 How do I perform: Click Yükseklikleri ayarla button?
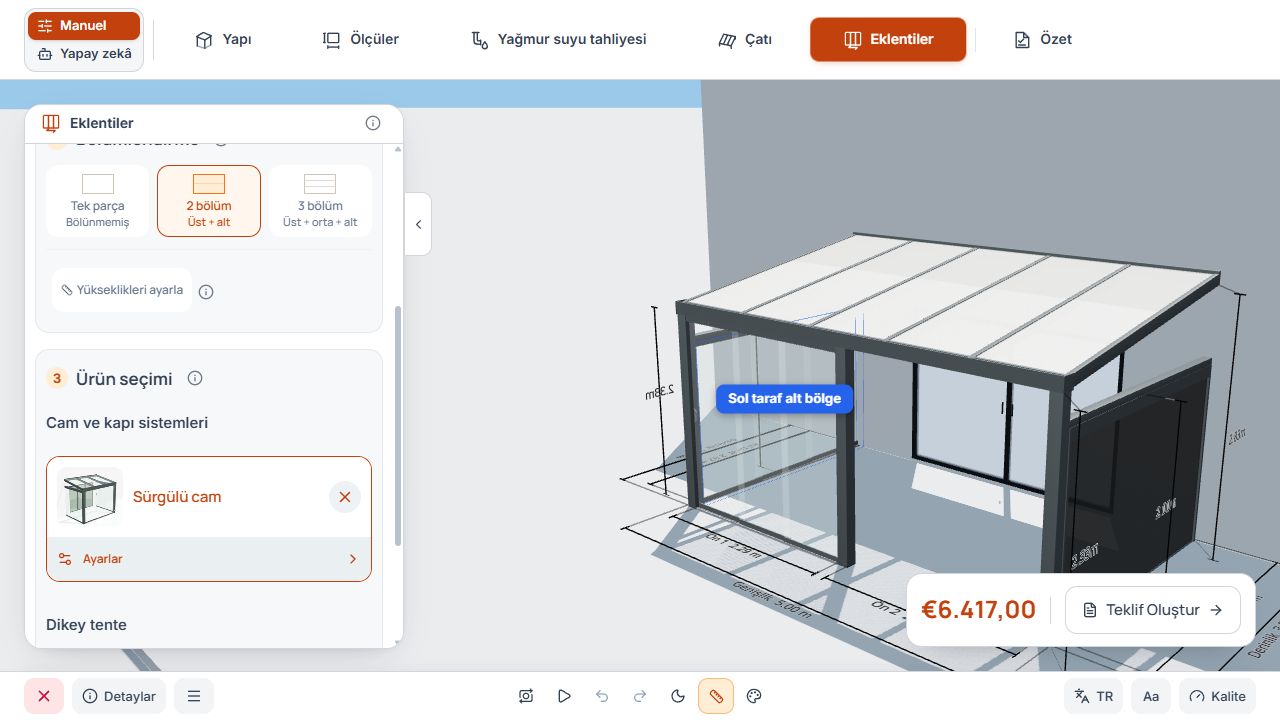pos(122,290)
